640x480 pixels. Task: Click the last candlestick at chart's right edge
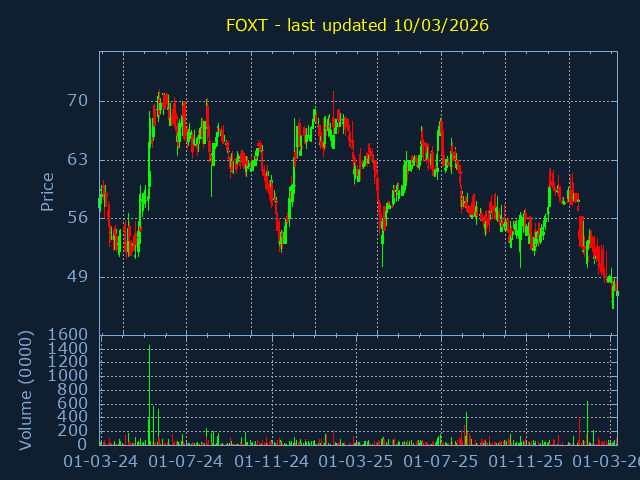pyautogui.click(x=617, y=293)
